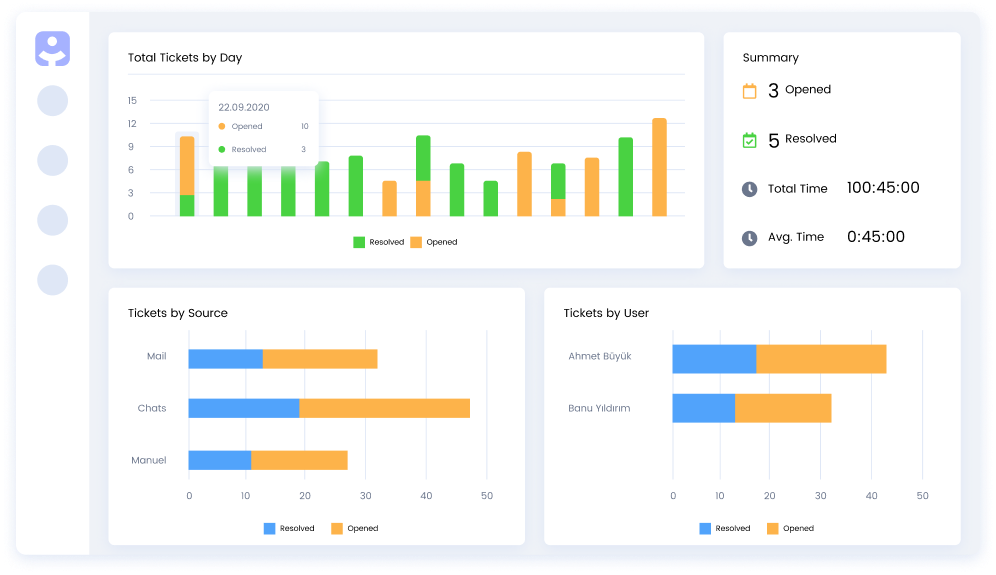This screenshot has width=996, height=575.
Task: Open the topmost circular sidebar item below logo
Action: tap(52, 101)
